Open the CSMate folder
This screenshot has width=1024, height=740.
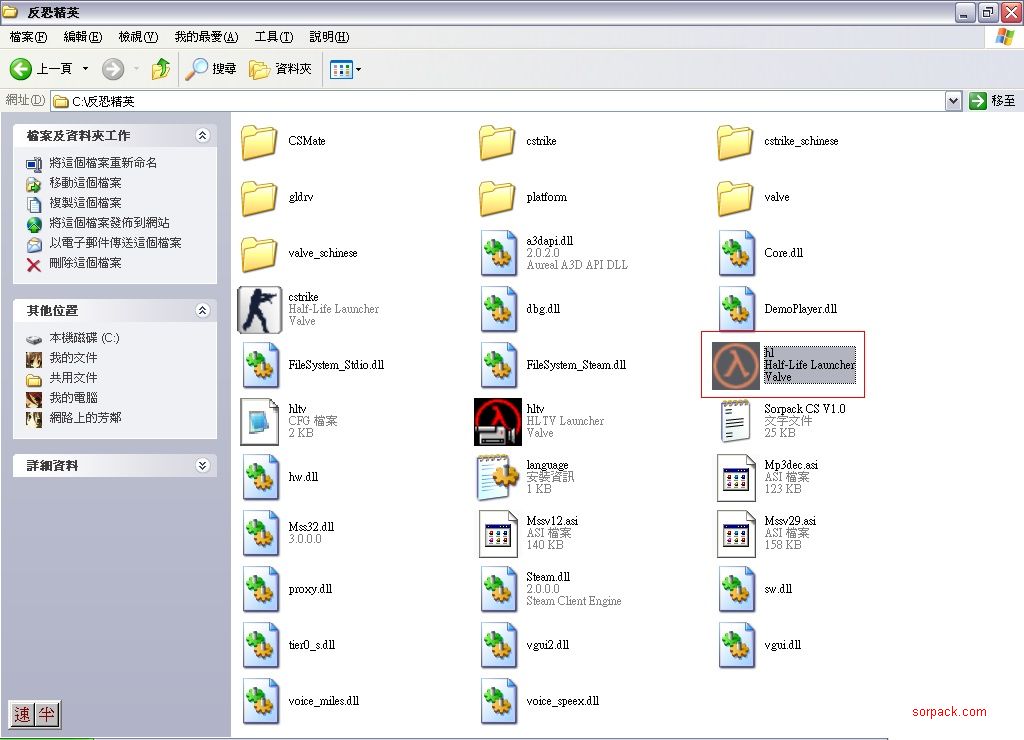point(260,141)
